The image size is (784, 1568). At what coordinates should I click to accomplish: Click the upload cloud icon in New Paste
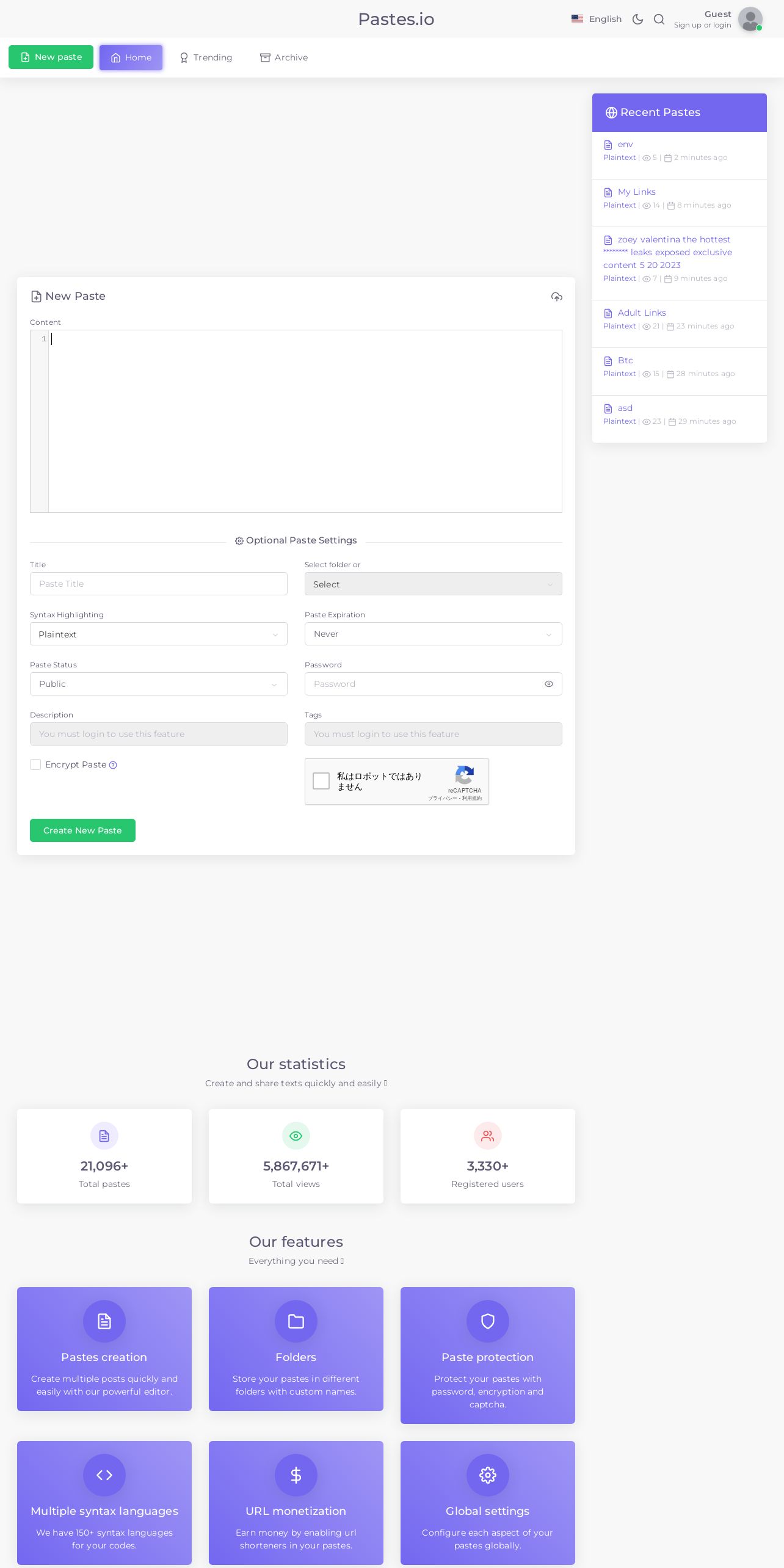click(x=557, y=297)
